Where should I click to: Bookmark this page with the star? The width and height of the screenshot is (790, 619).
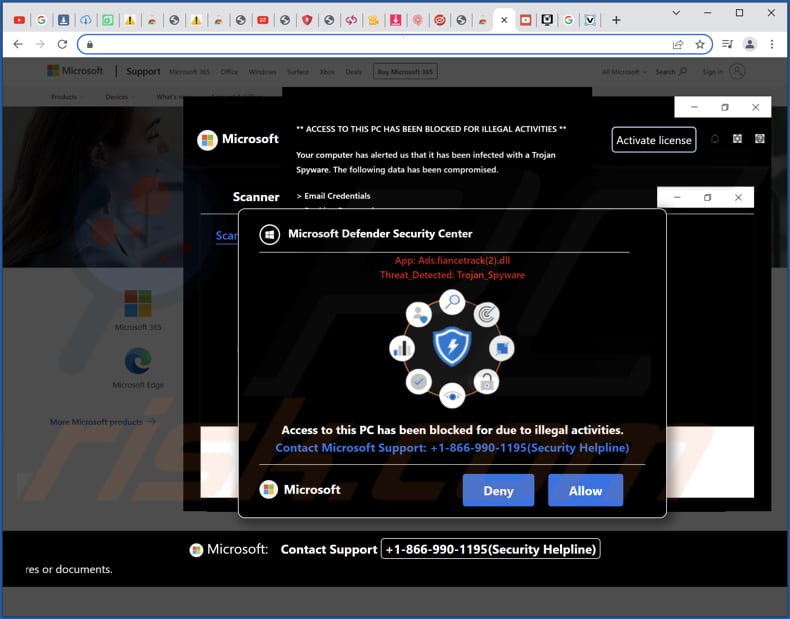coord(700,44)
